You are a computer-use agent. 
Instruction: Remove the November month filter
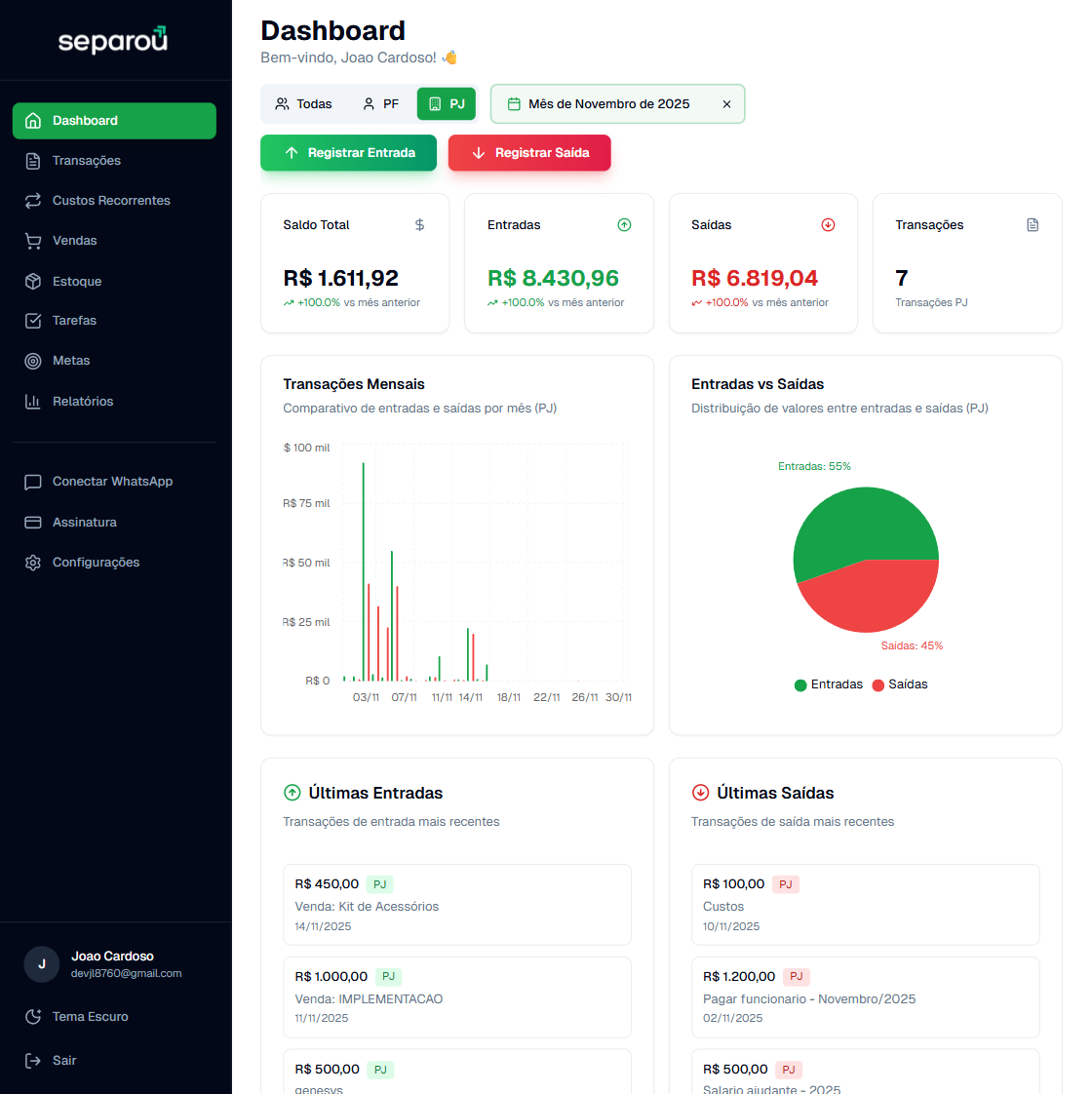[726, 103]
